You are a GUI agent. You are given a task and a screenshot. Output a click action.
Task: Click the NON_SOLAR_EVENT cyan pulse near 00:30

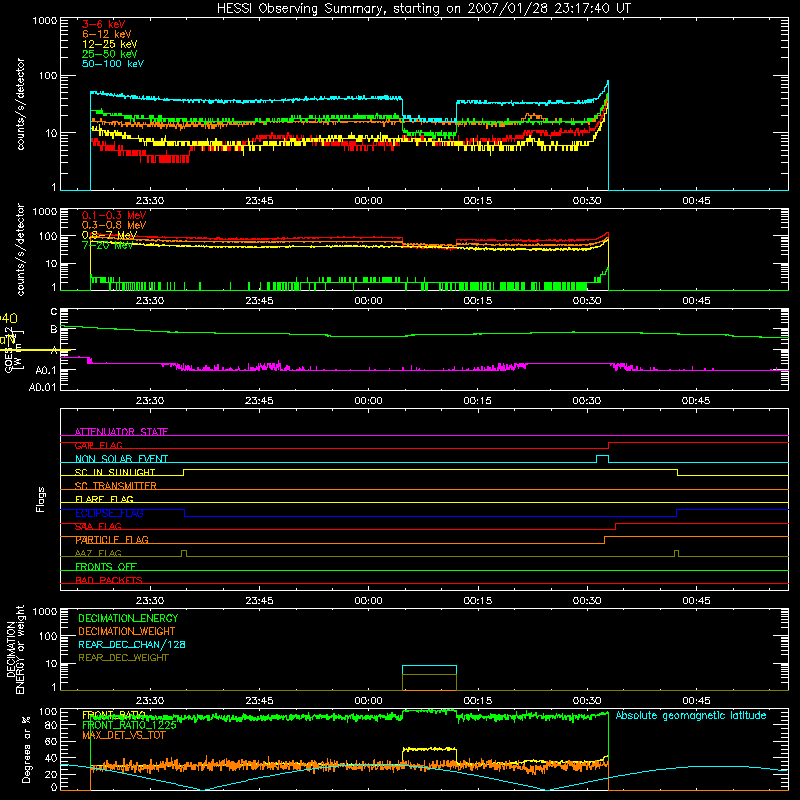pyautogui.click(x=602, y=459)
